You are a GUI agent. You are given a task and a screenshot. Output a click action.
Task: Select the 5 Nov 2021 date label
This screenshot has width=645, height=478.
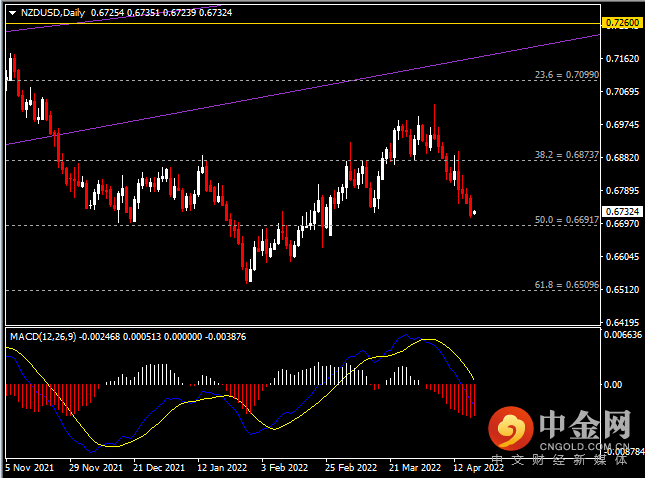[x=29, y=468]
